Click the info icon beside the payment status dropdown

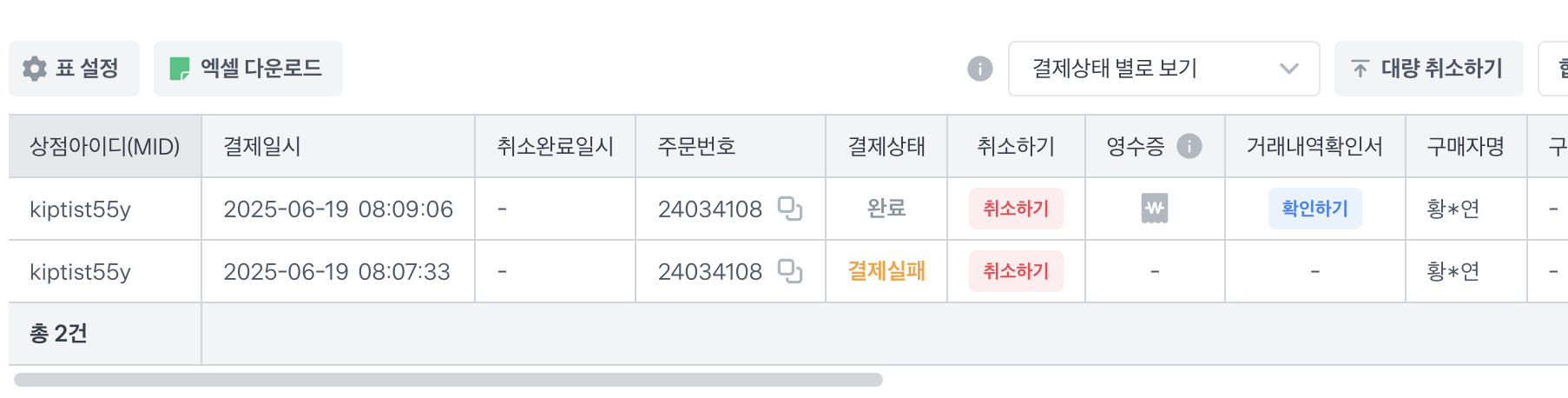tap(980, 69)
